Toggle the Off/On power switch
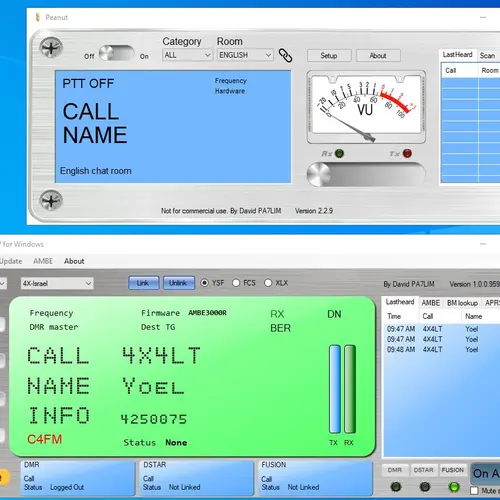This screenshot has height=500, width=500. [x=116, y=53]
